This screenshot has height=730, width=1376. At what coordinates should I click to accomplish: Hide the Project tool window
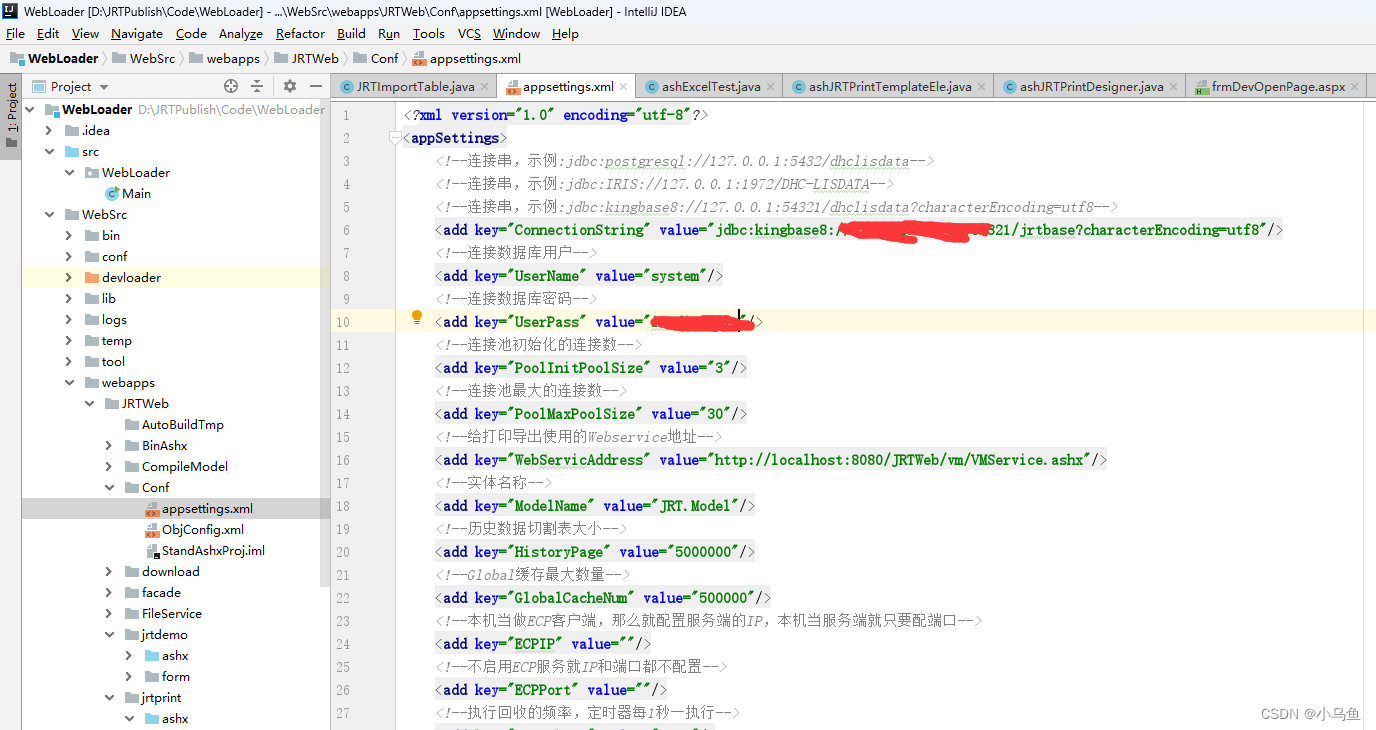tap(315, 86)
